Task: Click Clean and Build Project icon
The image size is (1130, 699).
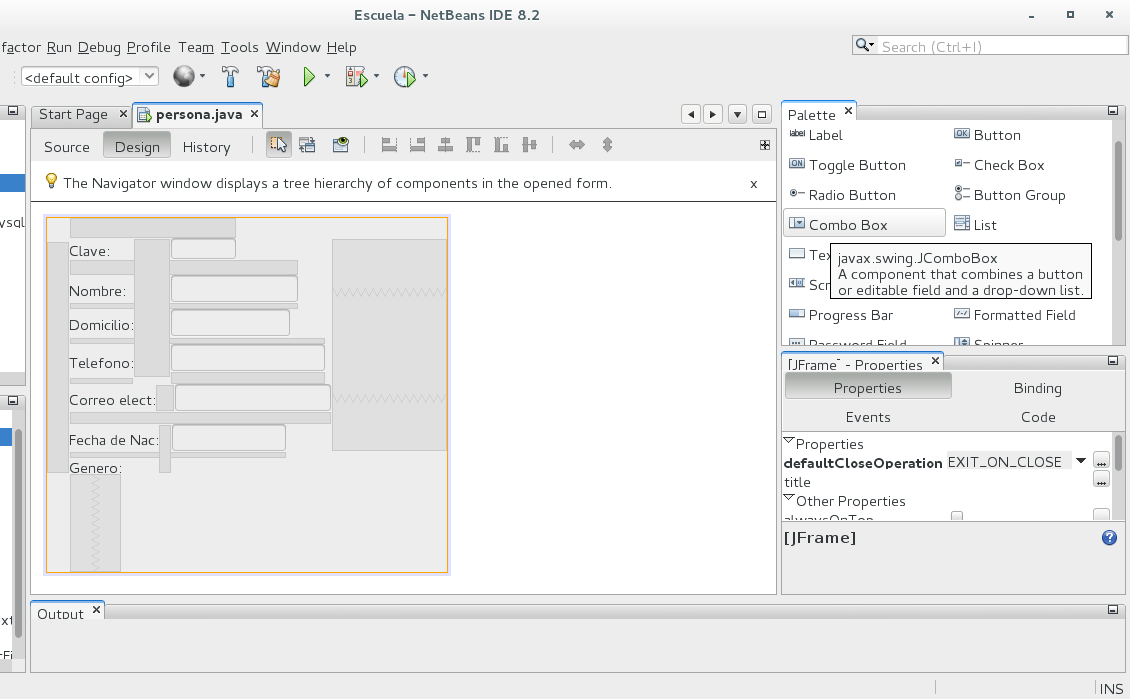Action: pos(267,77)
